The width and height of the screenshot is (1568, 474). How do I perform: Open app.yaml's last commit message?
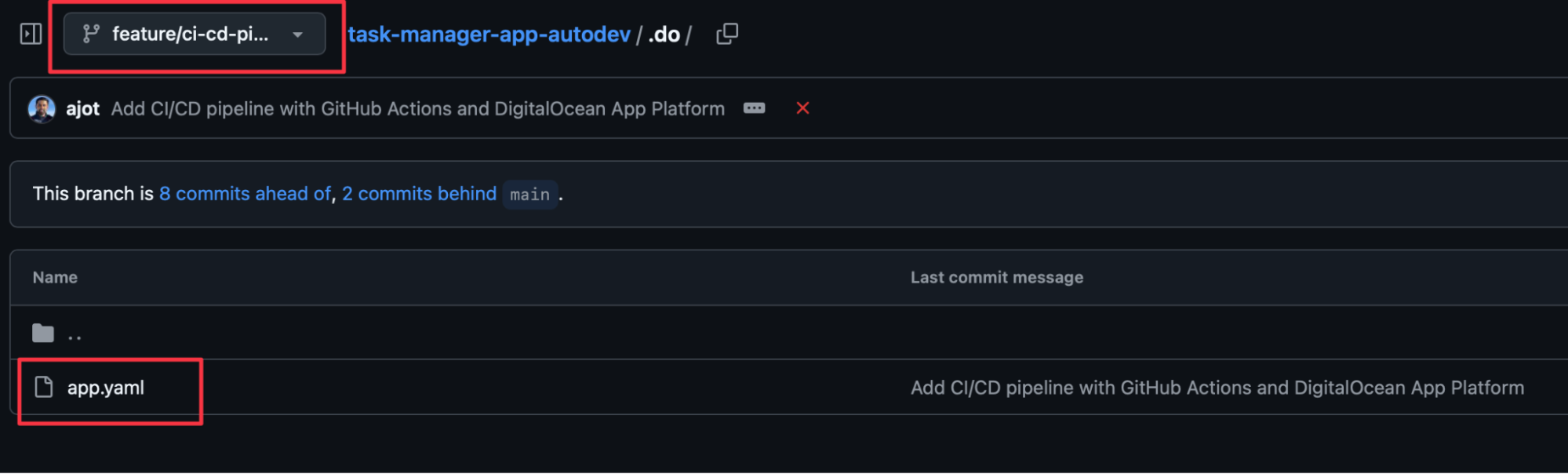tap(1217, 388)
